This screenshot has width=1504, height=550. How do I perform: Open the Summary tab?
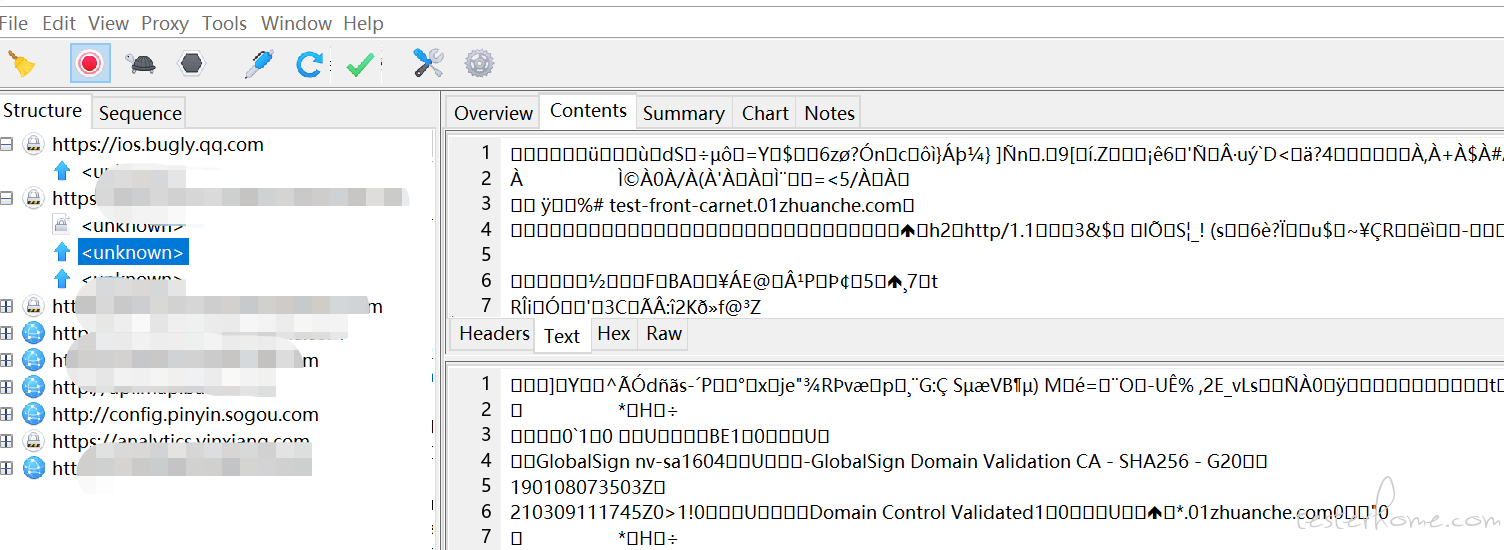click(683, 113)
